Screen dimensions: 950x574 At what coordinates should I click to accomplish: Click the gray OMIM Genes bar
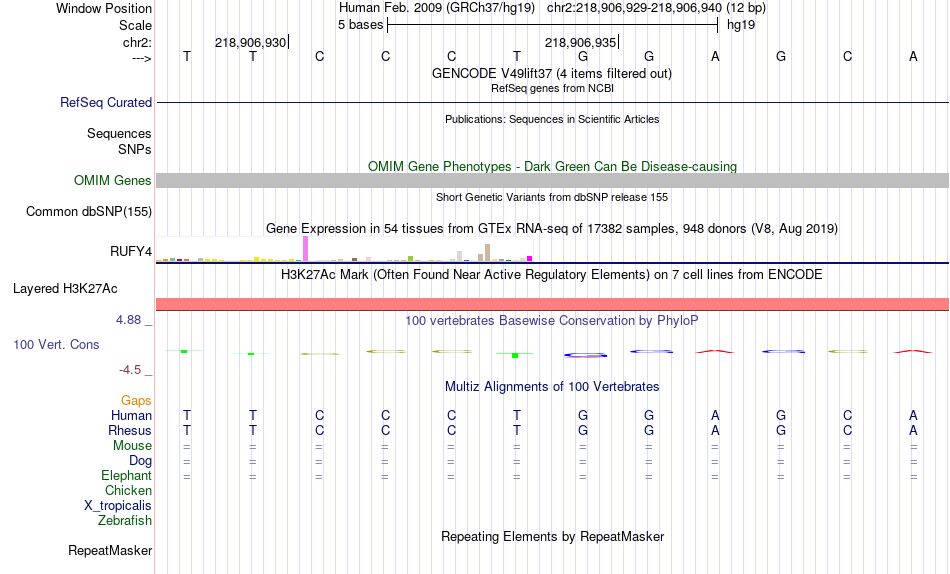[x=553, y=181]
